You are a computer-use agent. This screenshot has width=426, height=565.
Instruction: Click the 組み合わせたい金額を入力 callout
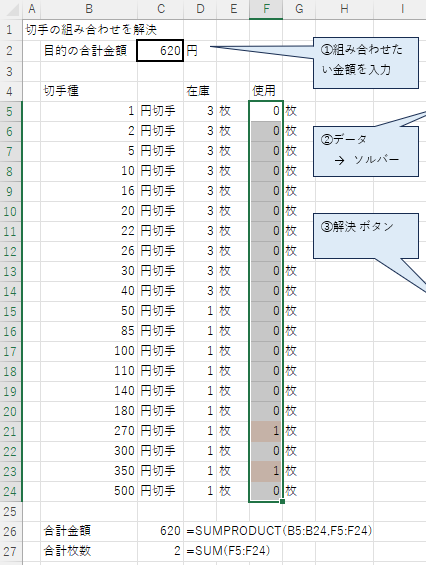coord(365,63)
